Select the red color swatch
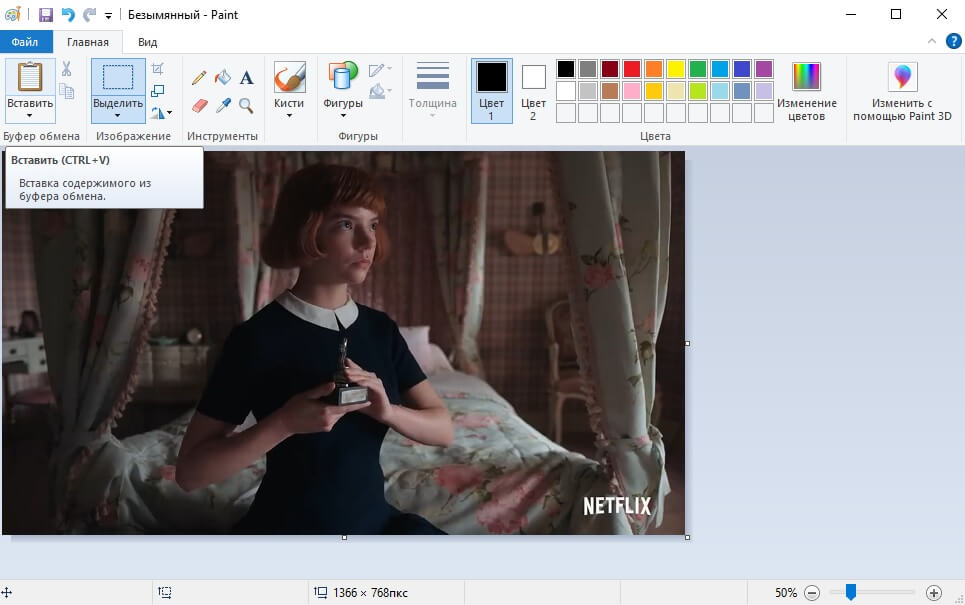965x605 pixels. [x=631, y=68]
